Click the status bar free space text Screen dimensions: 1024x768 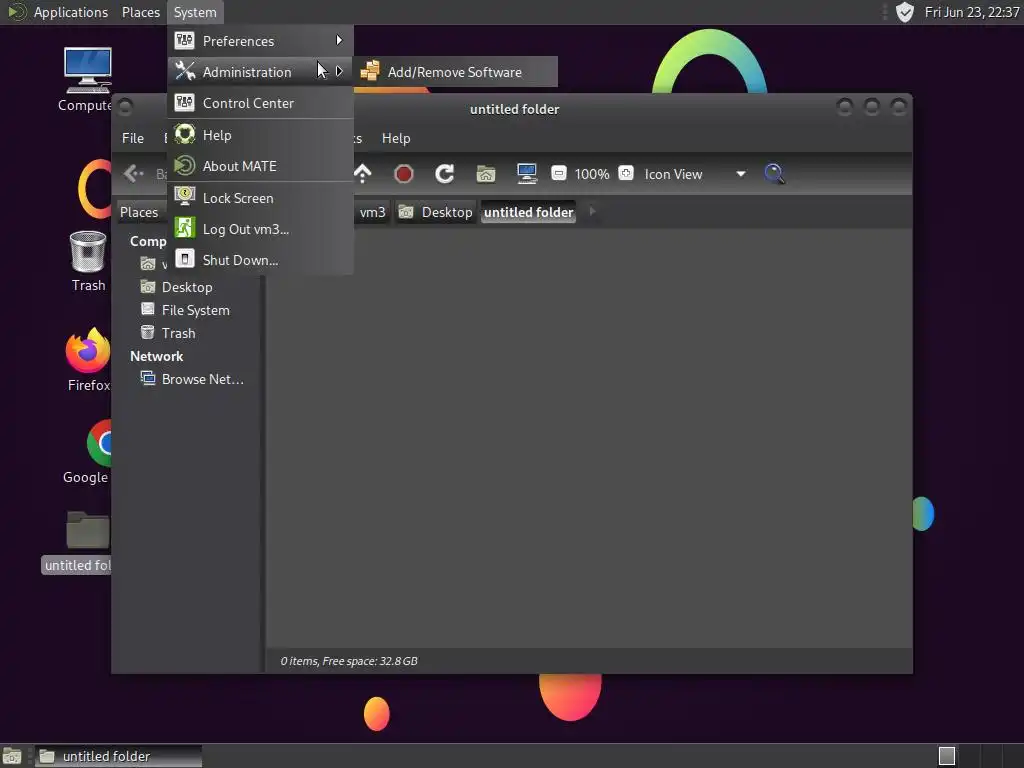tap(349, 661)
